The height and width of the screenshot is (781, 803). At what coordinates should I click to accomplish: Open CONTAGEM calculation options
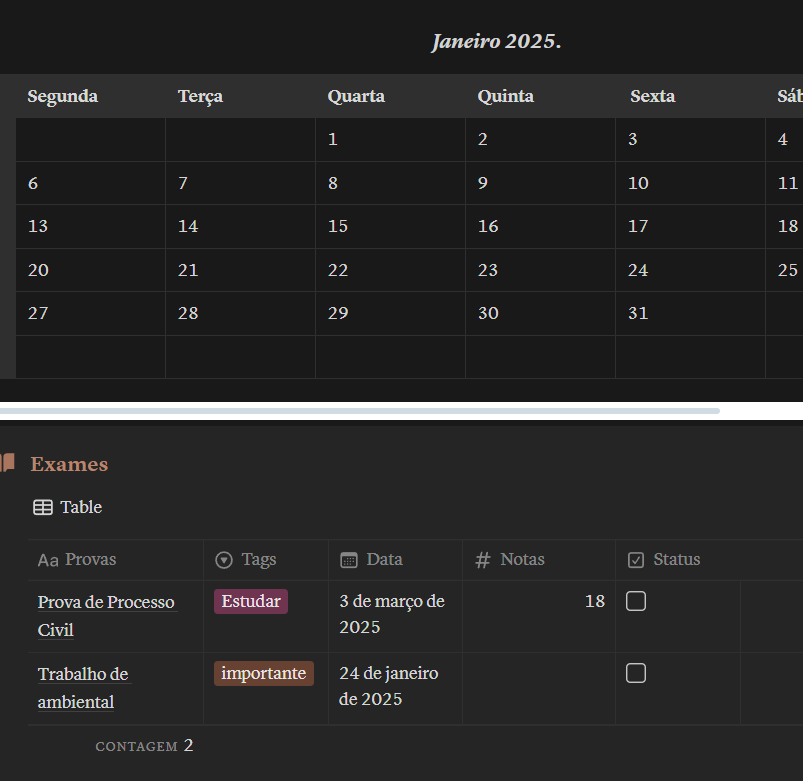point(143,746)
